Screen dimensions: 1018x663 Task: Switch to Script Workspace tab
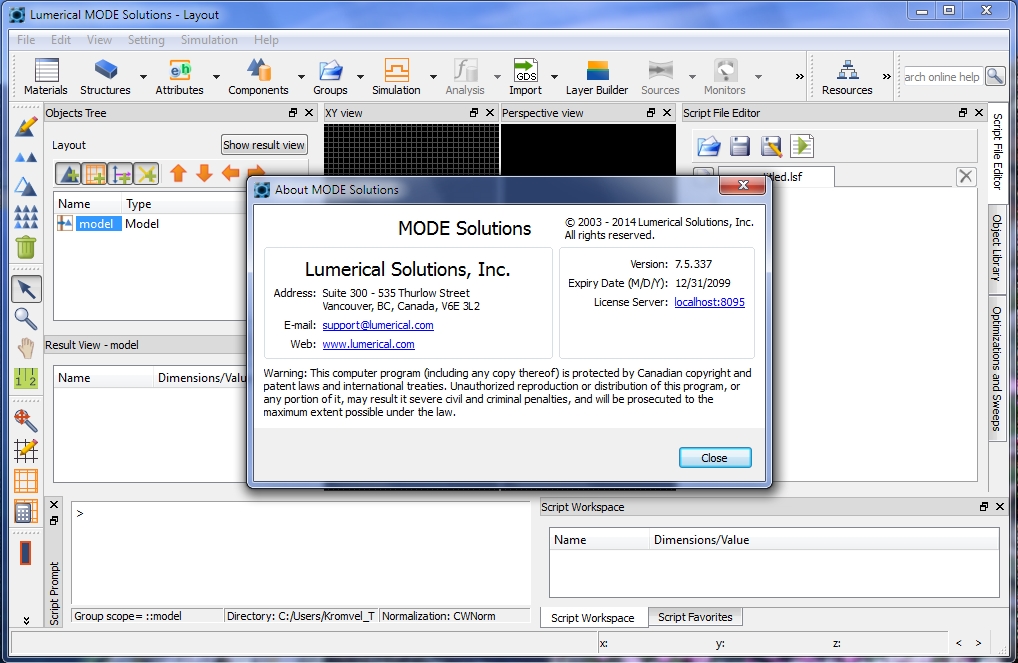(x=593, y=618)
